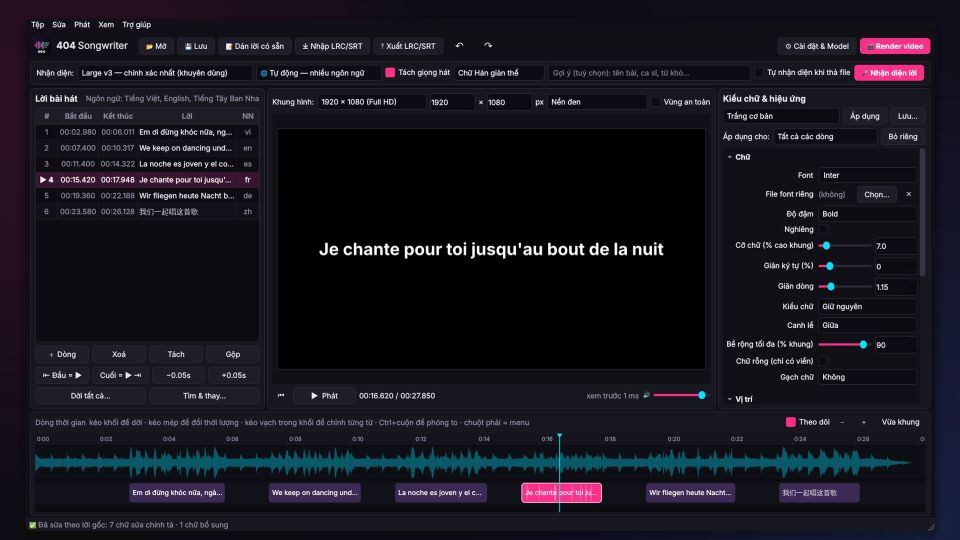
Task: Export lyrics via Xuất LRC/SRT
Action: (x=408, y=46)
